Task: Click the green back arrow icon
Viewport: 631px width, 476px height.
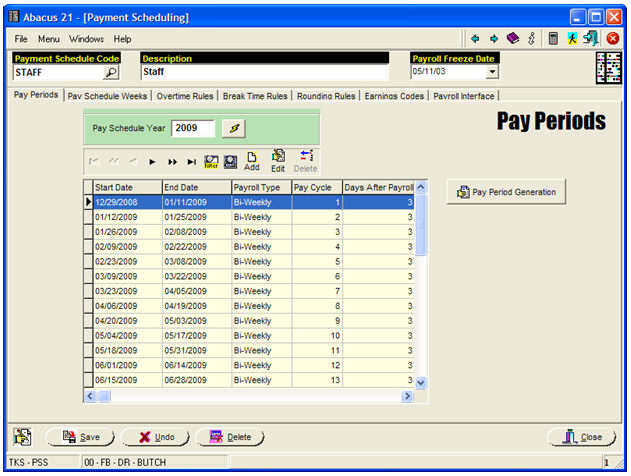Action: 475,38
